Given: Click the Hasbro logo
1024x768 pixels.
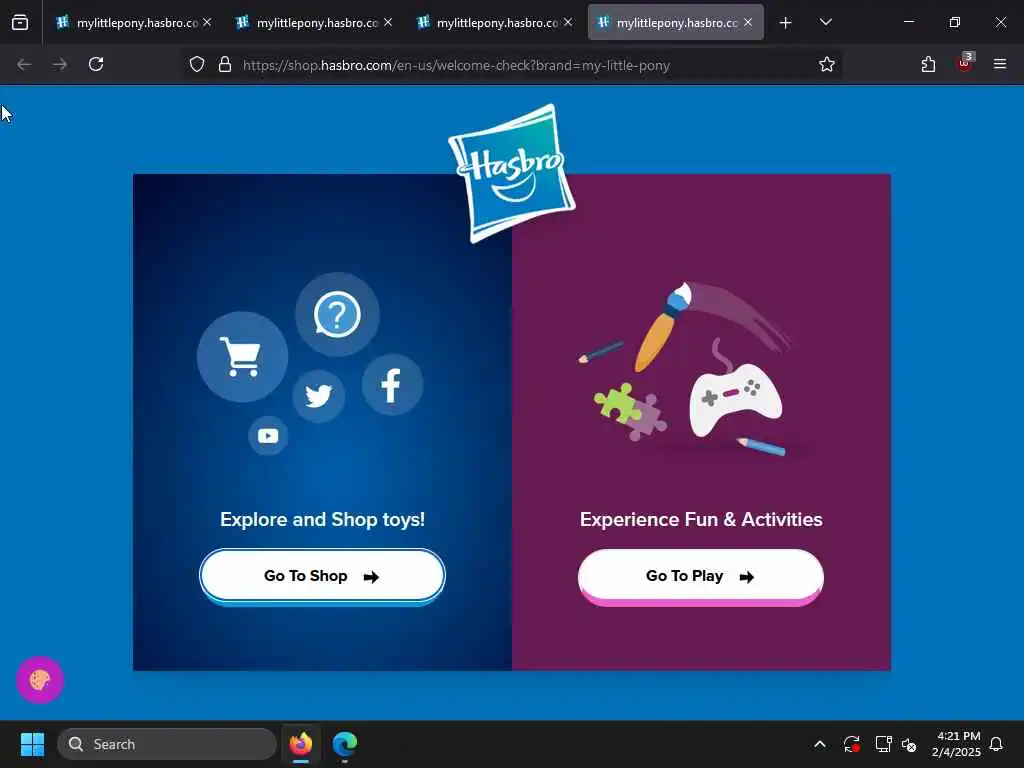Looking at the screenshot, I should [511, 173].
